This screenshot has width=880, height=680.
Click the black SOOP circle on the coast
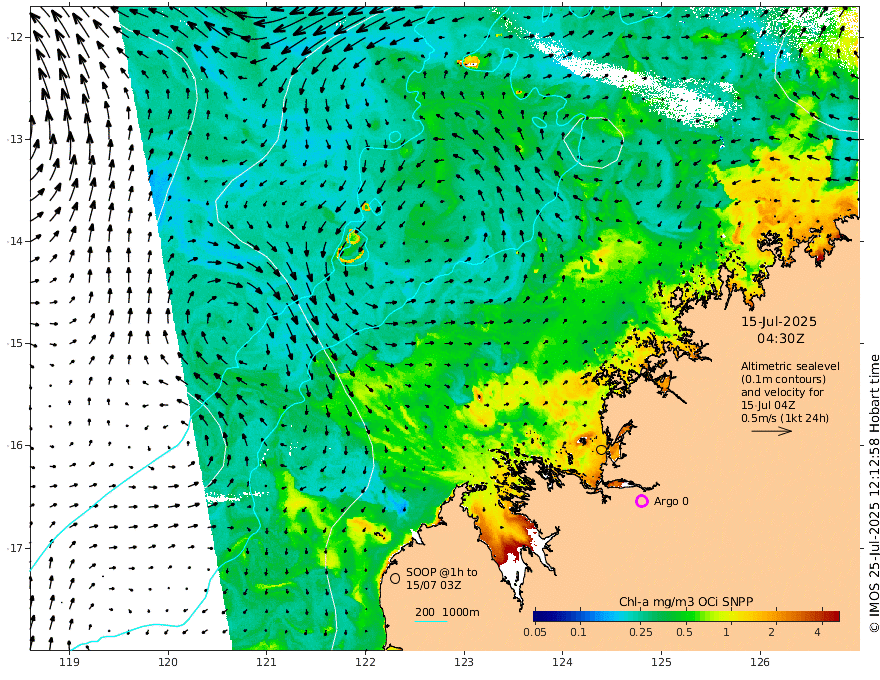601,449
